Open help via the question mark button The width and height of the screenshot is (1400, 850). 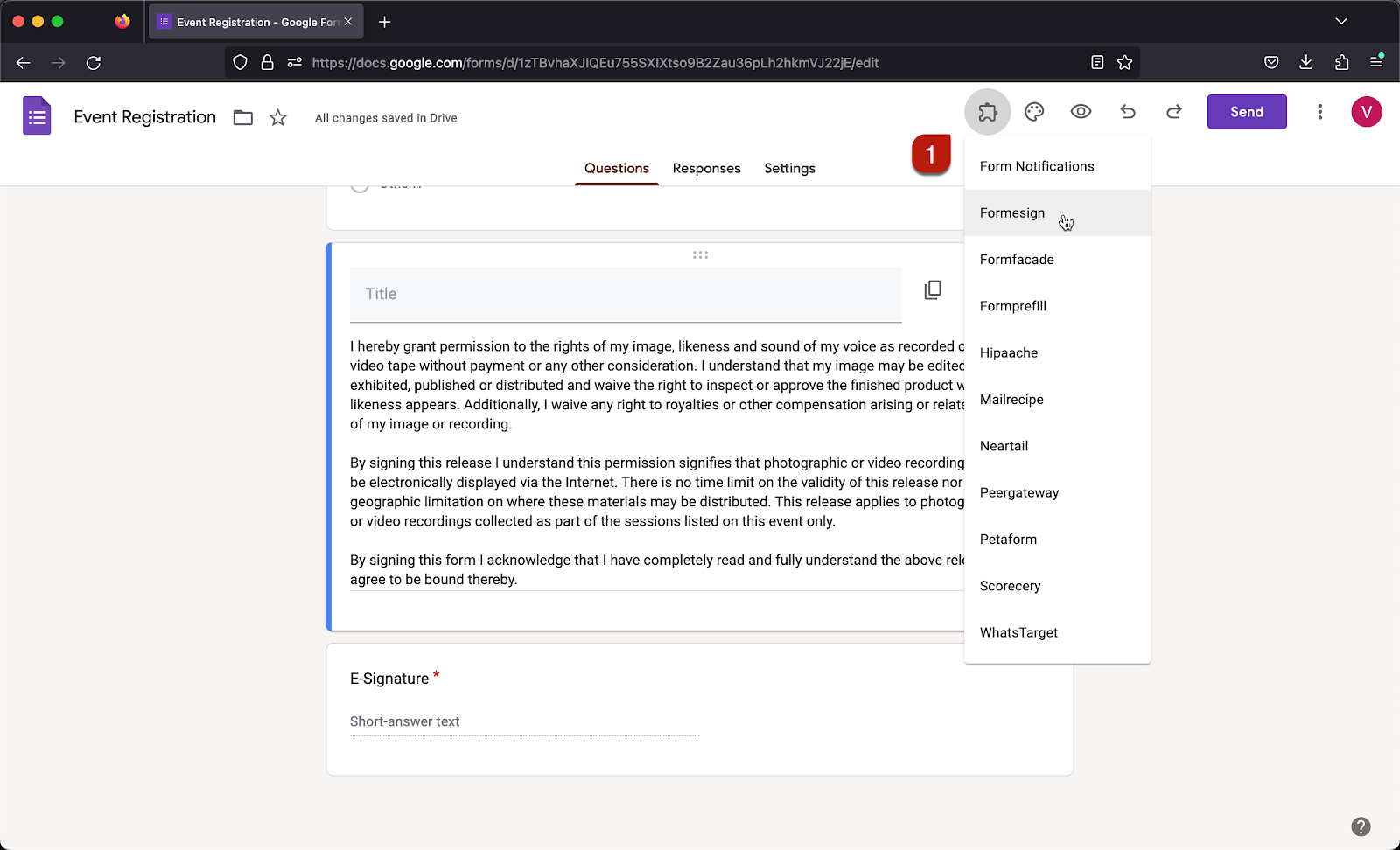point(1361,825)
